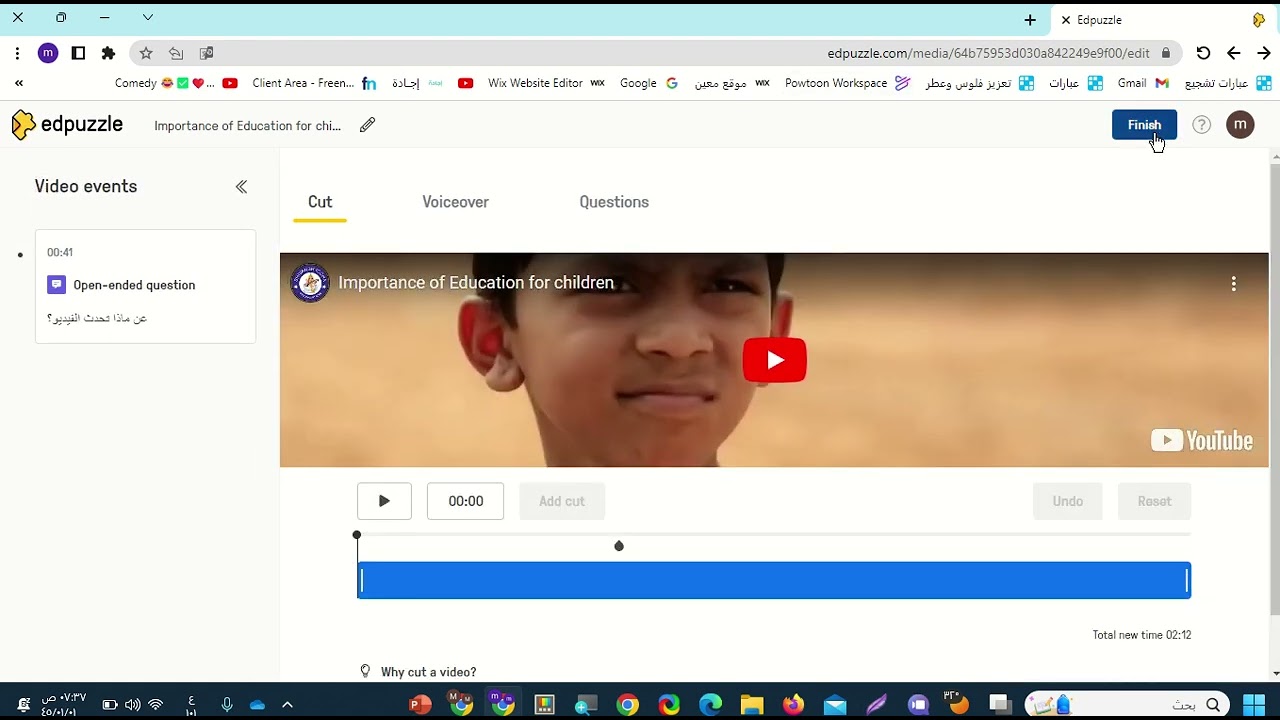
Task: Open Microsoft Edge from taskbar
Action: [710, 705]
